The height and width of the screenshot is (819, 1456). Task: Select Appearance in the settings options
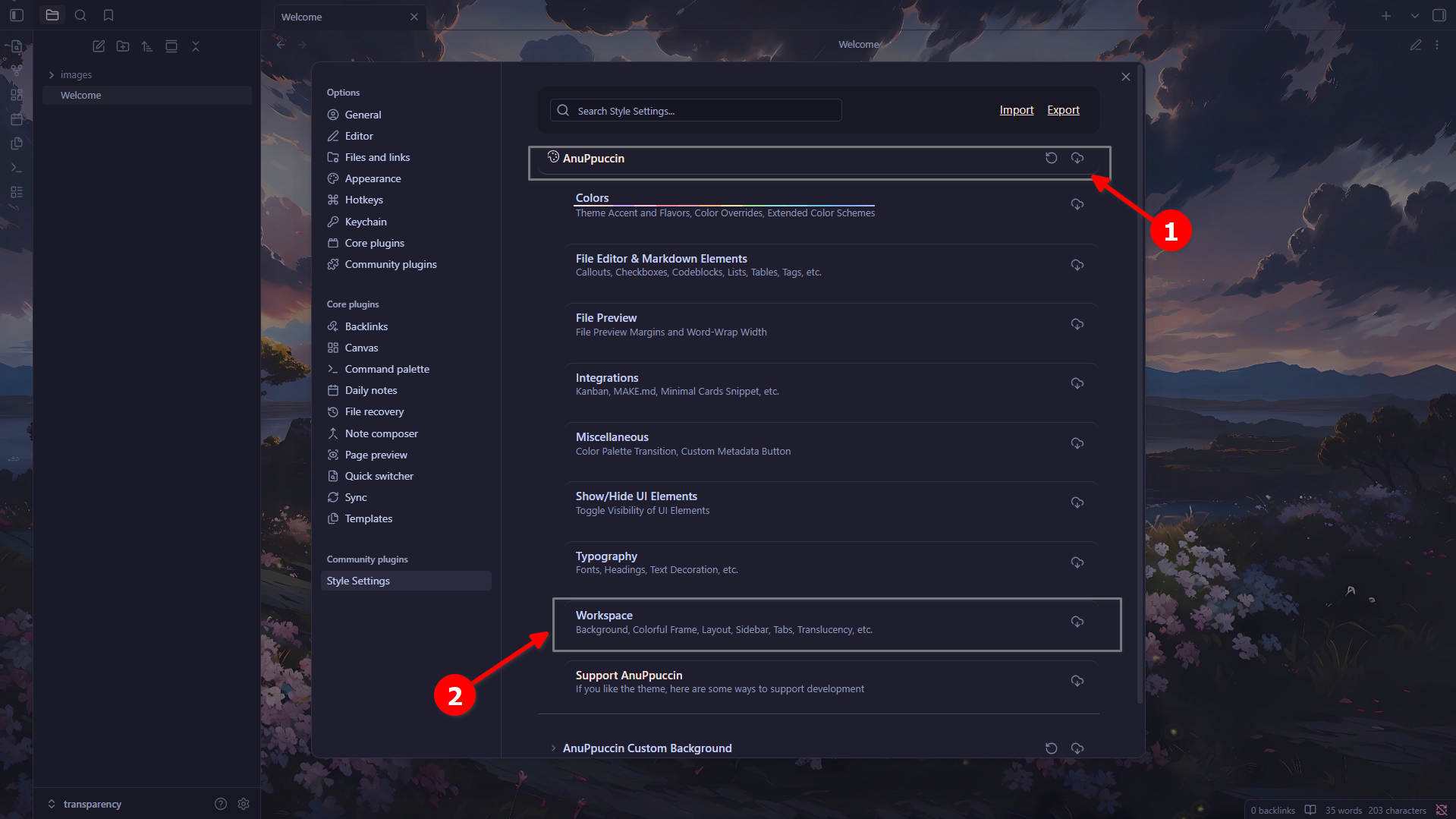[x=373, y=178]
